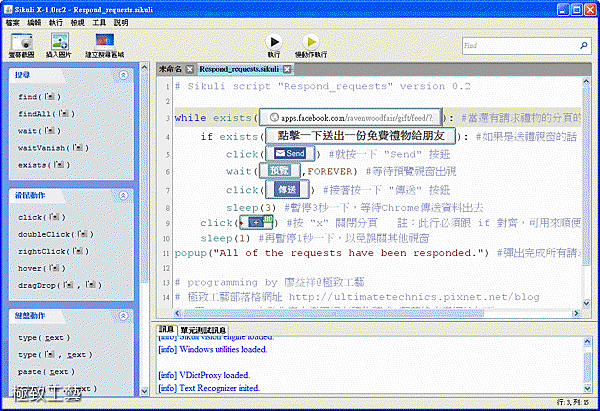The width and height of the screenshot is (600, 411).
Task: Click the FOREVER keyword on line 6
Action: (x=329, y=171)
